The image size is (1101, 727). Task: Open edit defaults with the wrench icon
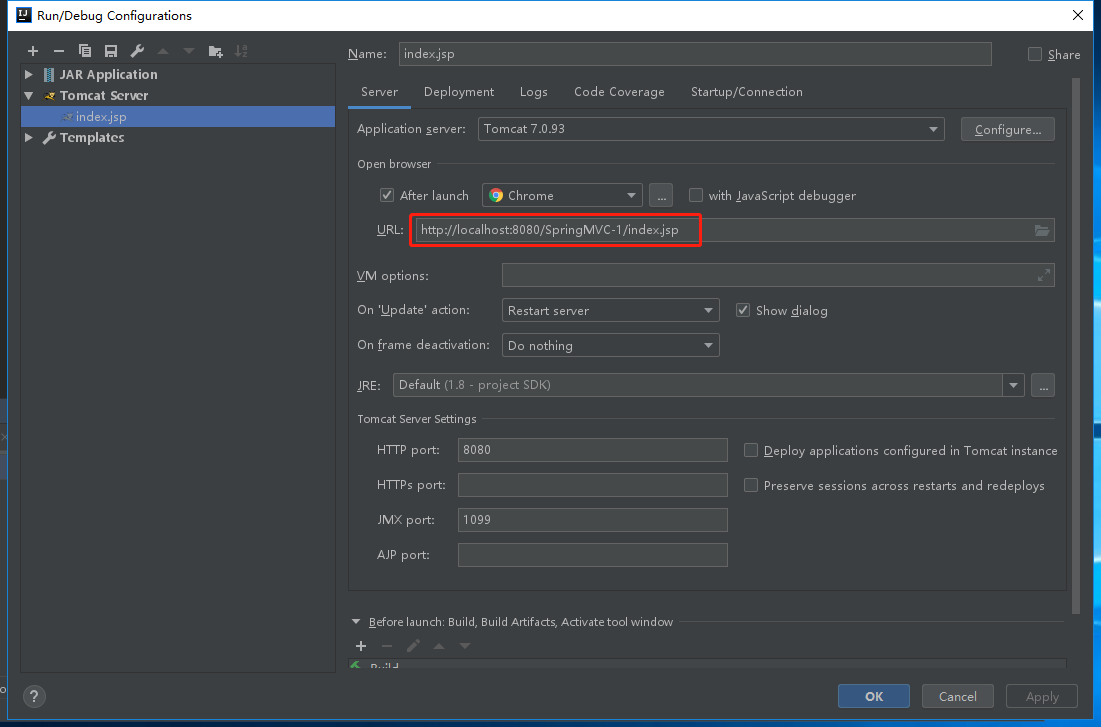pos(138,51)
